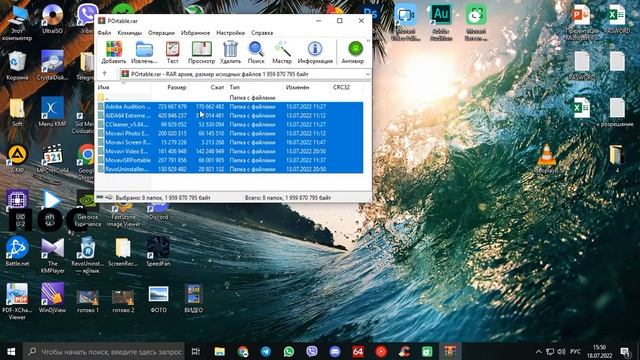The image size is (640, 360).
Task: Click the Поиск (Find) magnifier icon
Action: point(256,52)
